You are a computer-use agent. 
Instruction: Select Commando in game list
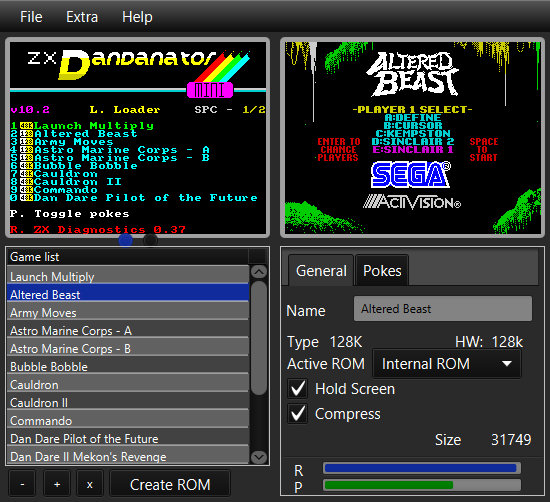coord(128,420)
